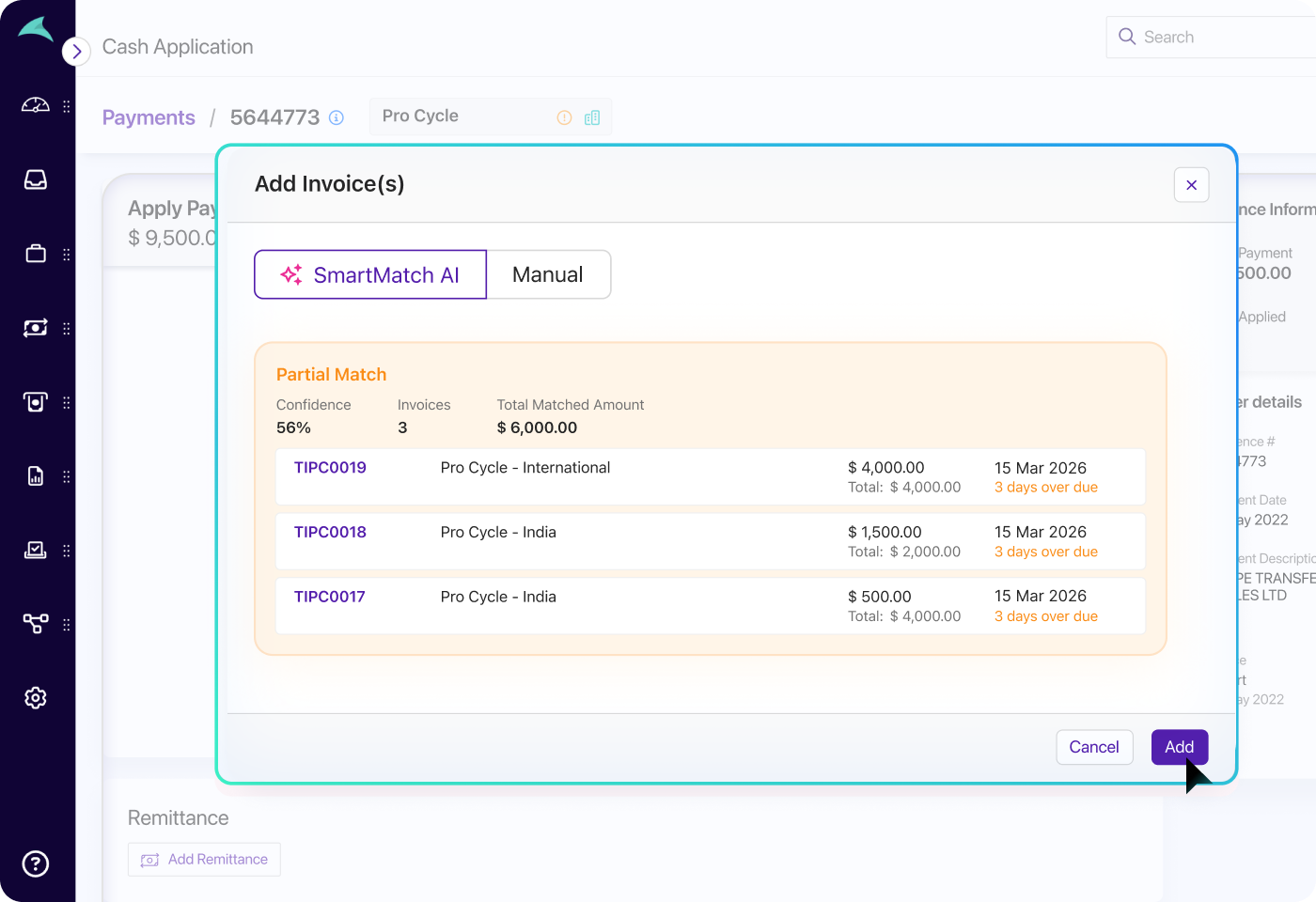Open the laptop checkmark icon in sidebar
Screen dimensions: 1316x902
36,551
